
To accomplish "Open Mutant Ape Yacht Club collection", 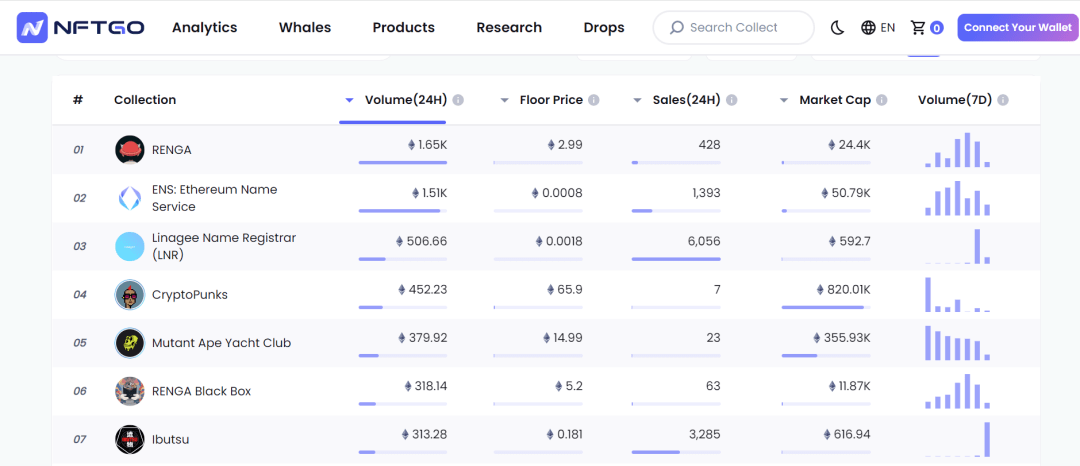I will click(222, 343).
